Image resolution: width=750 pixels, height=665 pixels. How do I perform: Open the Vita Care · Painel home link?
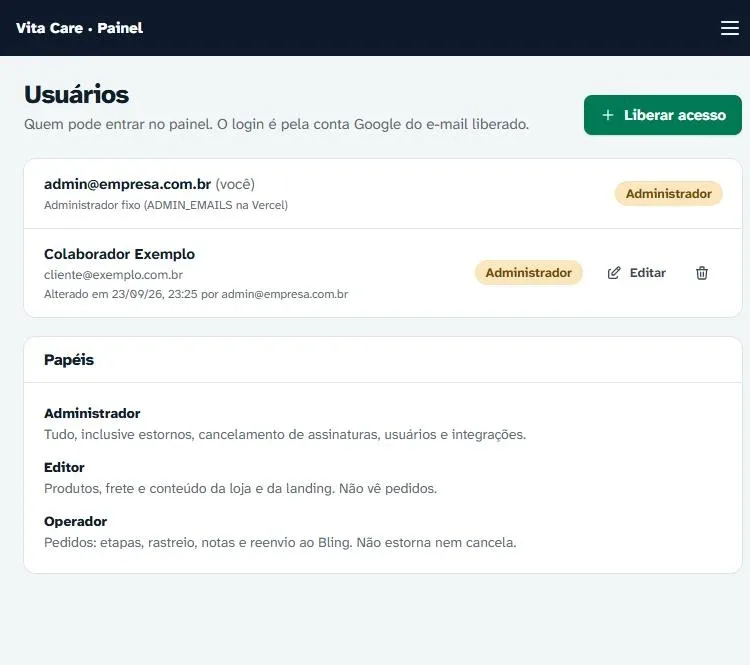pyautogui.click(x=79, y=28)
